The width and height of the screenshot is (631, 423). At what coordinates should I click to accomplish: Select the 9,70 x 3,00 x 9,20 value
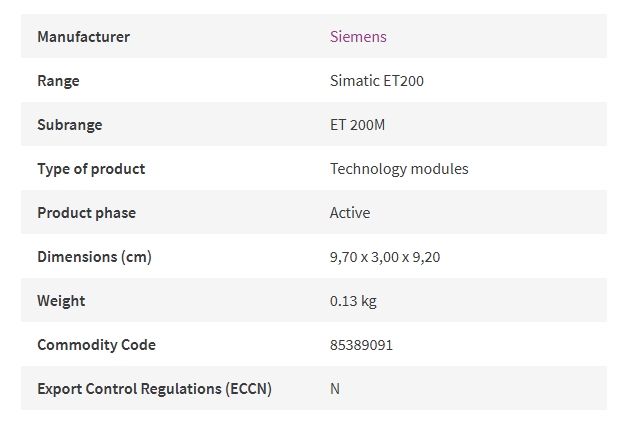(x=385, y=257)
